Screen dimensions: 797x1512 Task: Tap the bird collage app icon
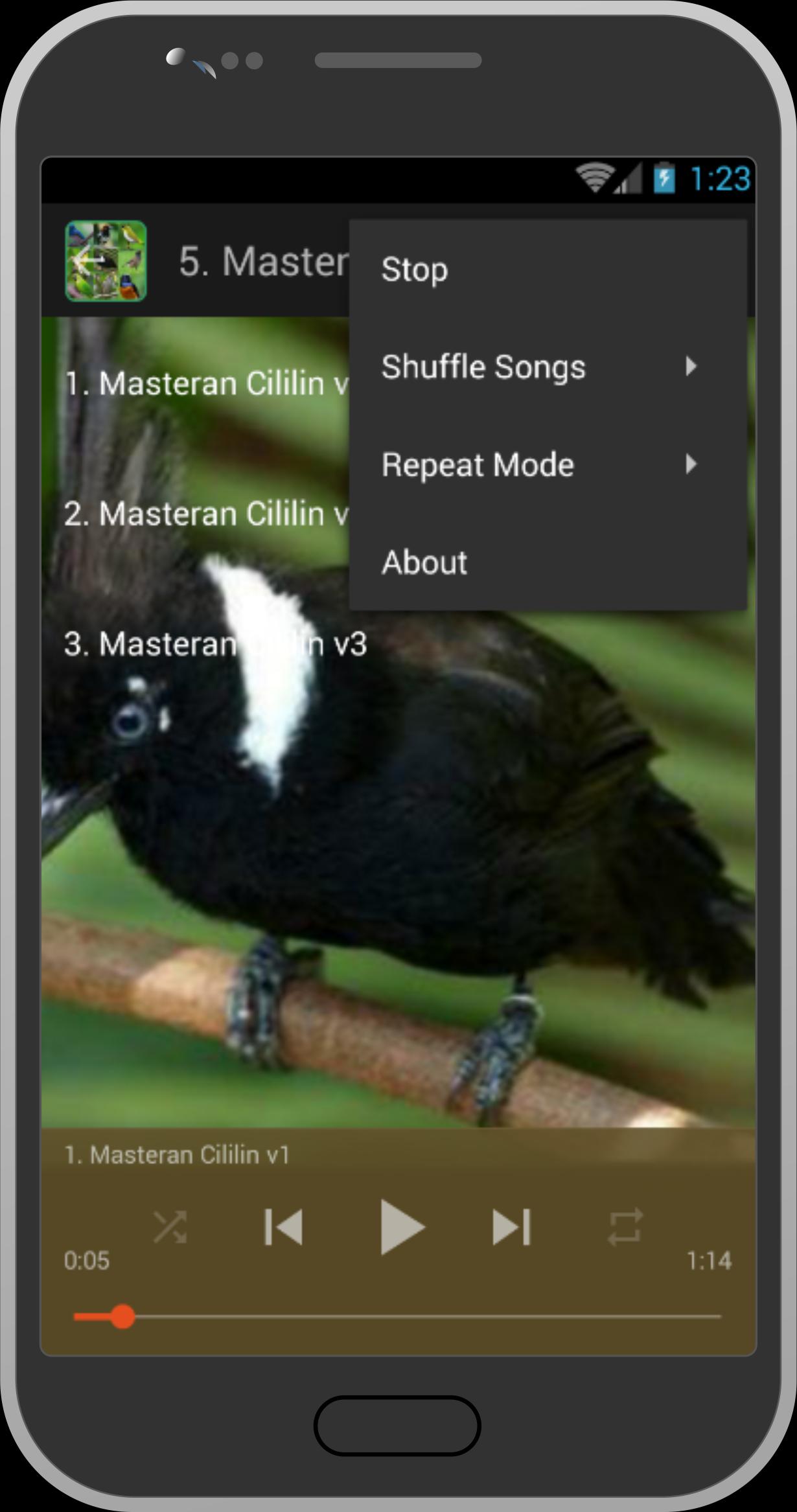click(106, 261)
